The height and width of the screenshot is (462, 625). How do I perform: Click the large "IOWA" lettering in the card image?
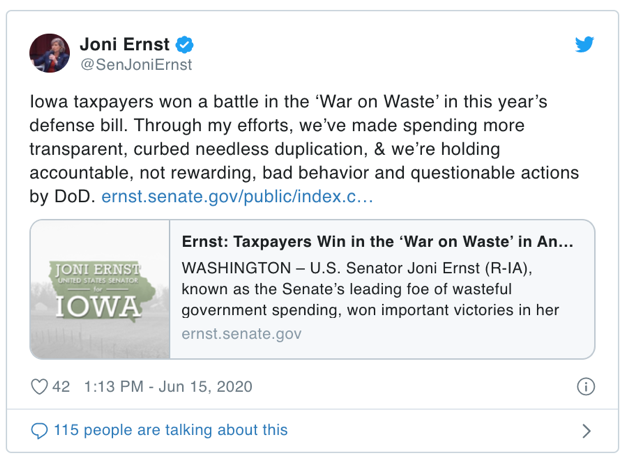point(97,305)
